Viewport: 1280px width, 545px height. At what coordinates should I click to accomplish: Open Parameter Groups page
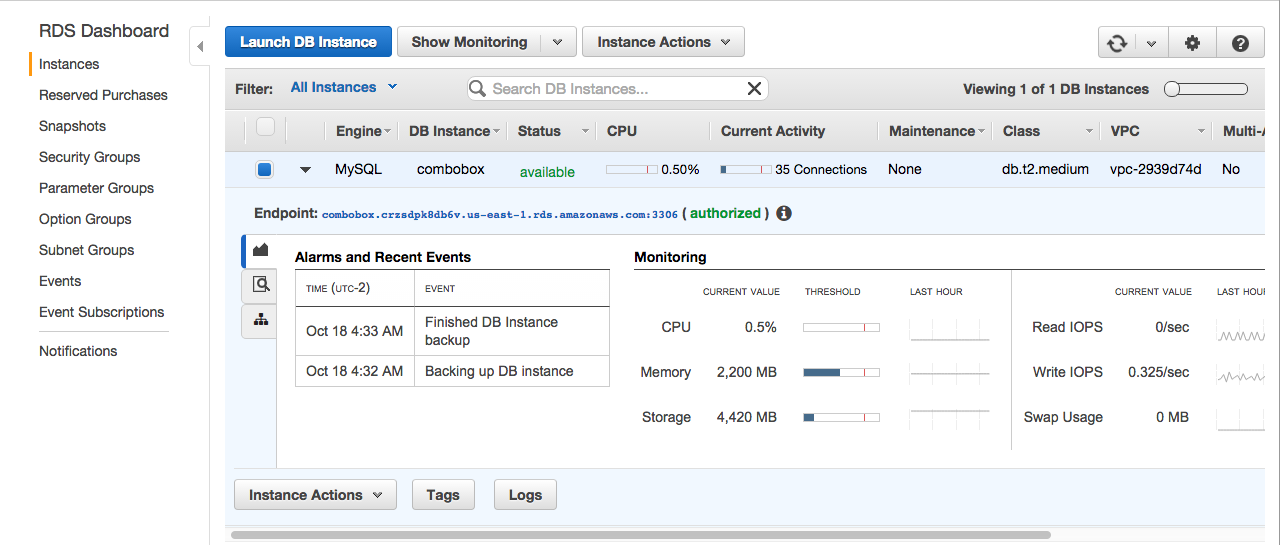(x=96, y=188)
